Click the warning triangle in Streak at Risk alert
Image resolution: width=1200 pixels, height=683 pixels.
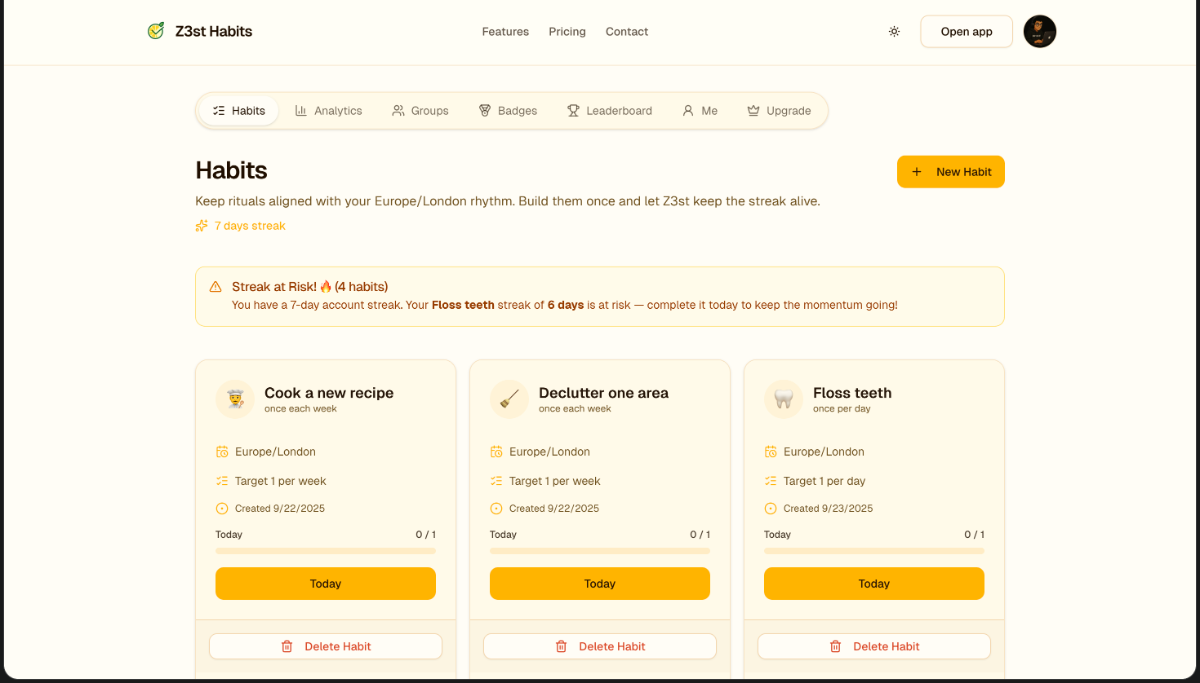[216, 287]
